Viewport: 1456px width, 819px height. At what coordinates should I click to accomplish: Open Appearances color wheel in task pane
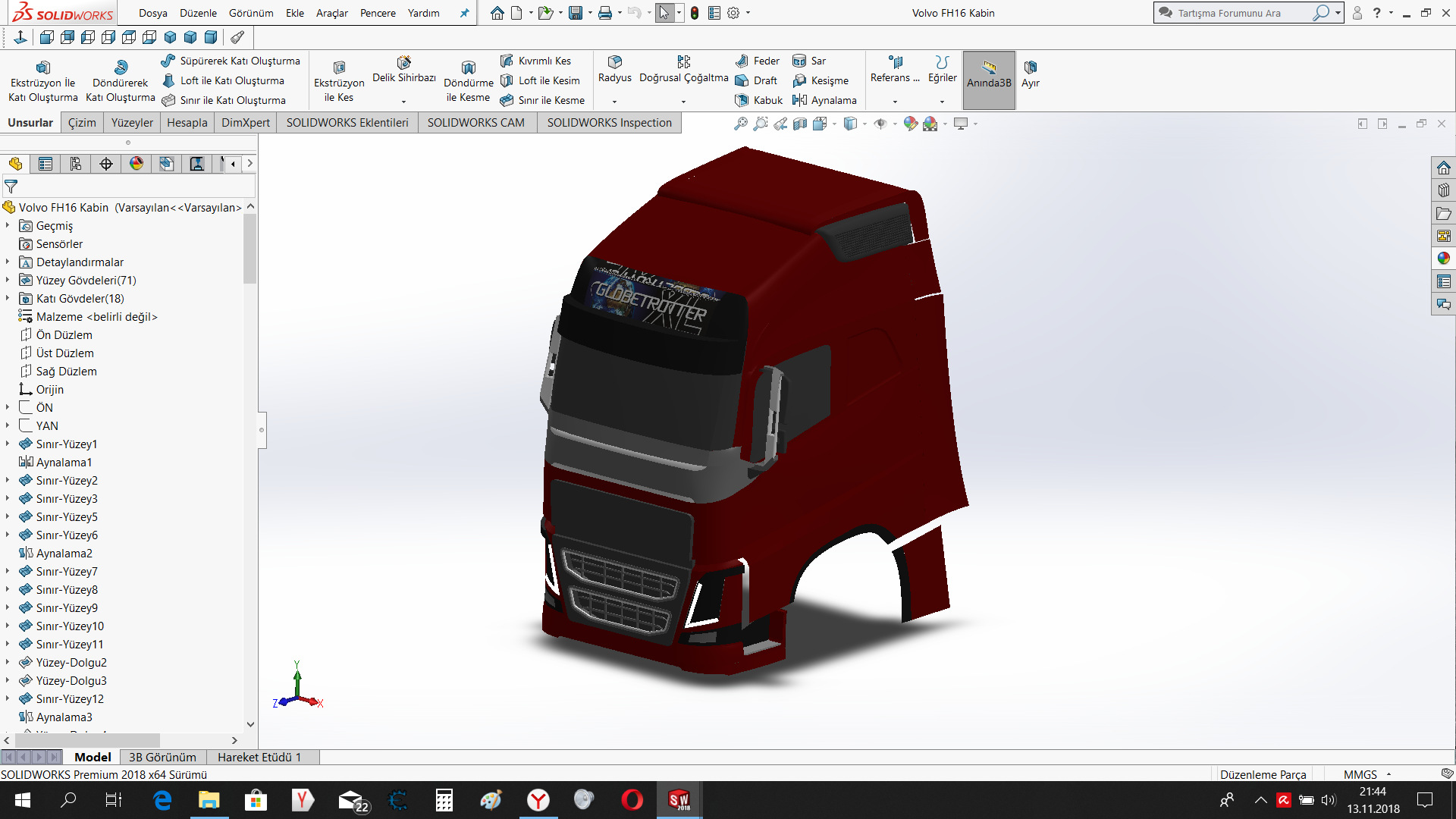(x=1443, y=259)
